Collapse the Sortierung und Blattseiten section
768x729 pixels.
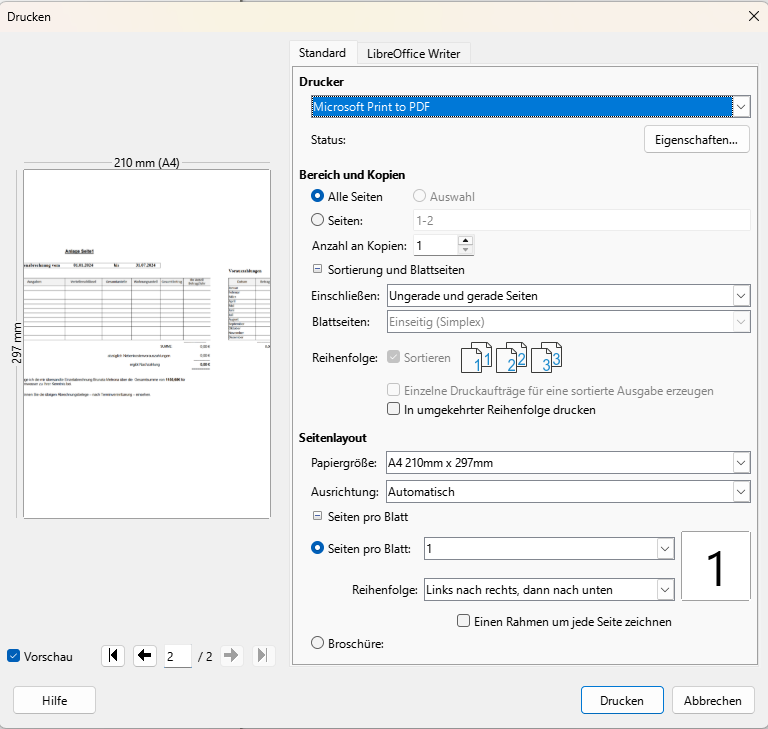[317, 269]
